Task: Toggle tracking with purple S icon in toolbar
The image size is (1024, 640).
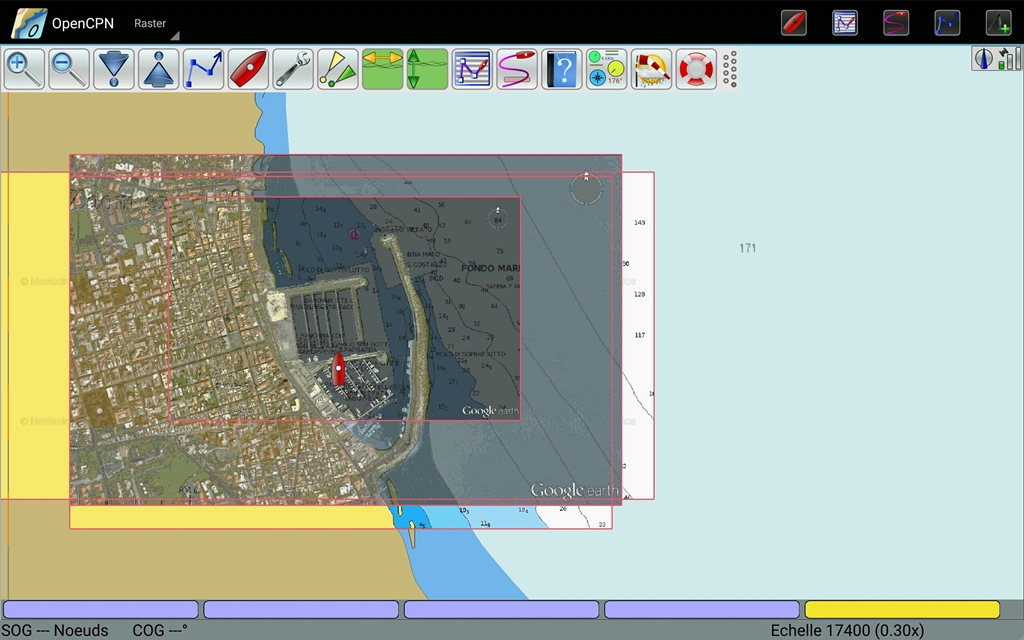Action: [517, 69]
